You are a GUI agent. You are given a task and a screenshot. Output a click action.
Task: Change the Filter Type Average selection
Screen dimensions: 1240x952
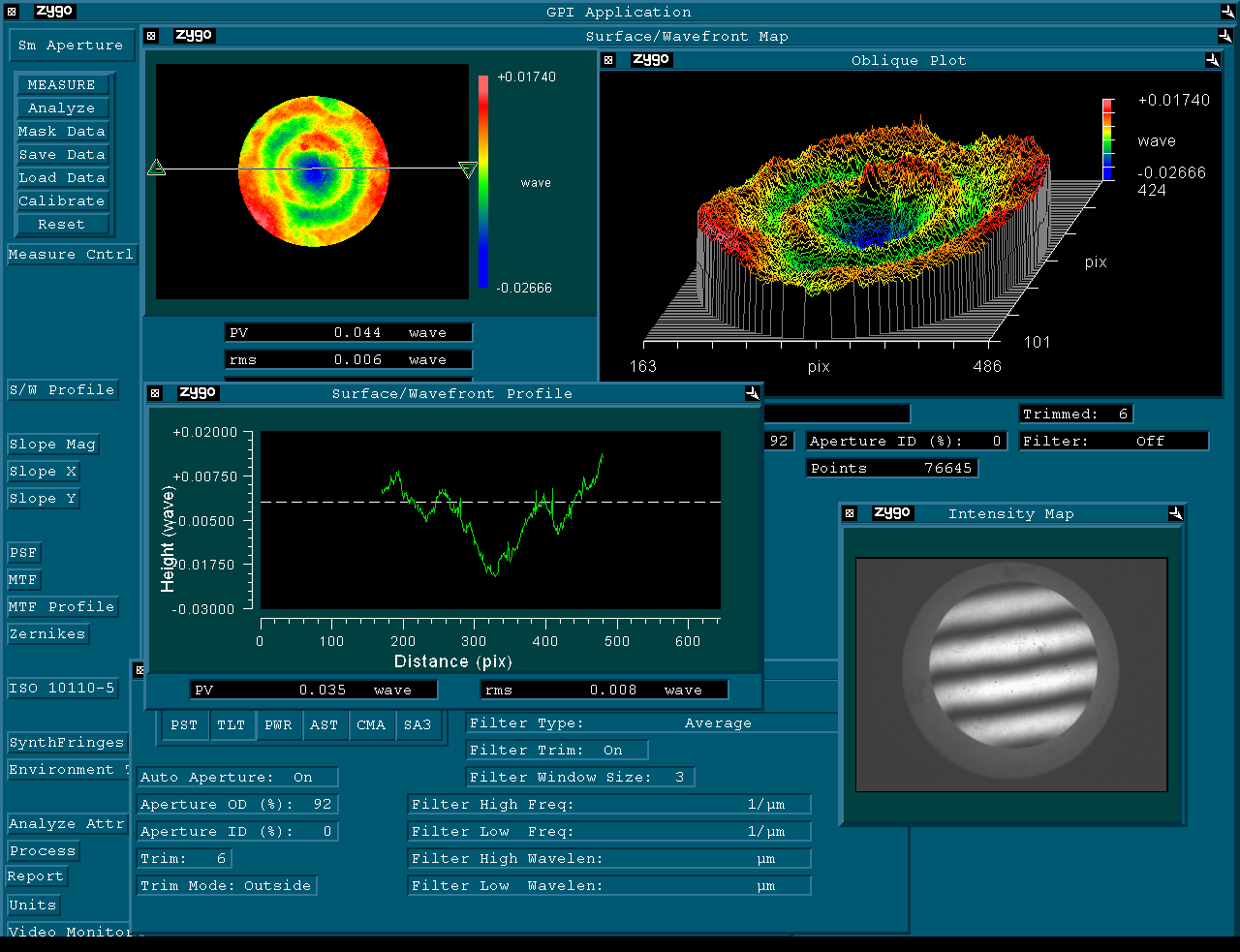coord(651,722)
